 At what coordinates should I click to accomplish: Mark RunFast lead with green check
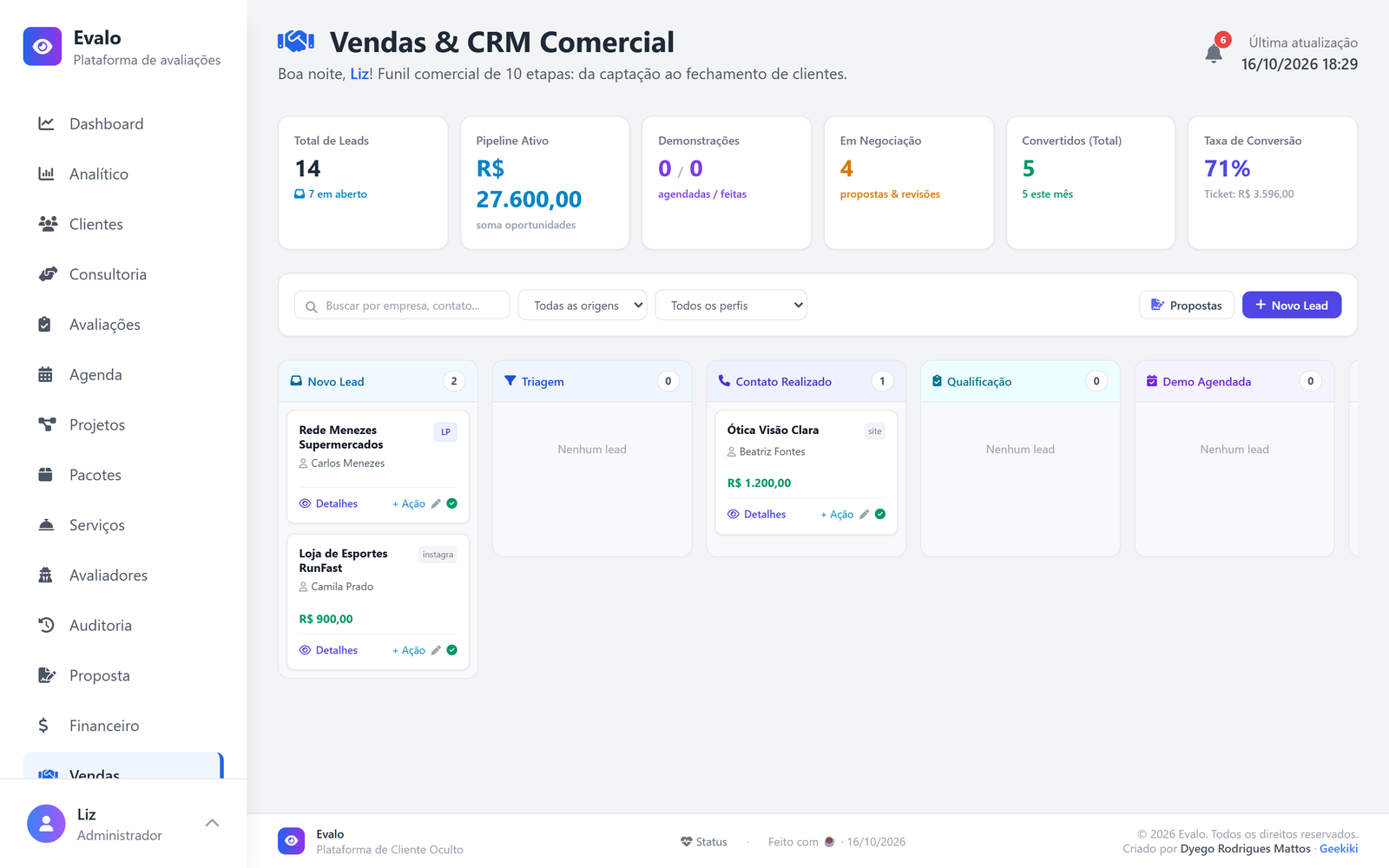(452, 650)
